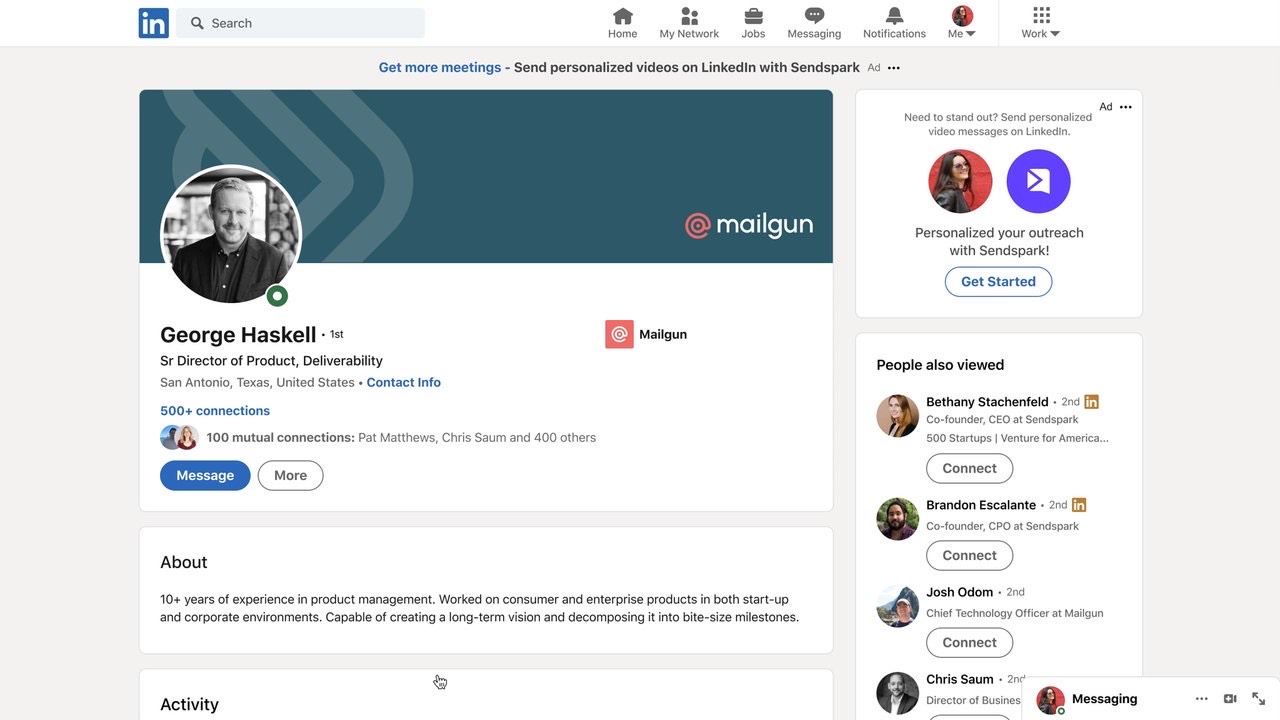Click Brandon's LinkedIn premium badge icon

point(1079,505)
